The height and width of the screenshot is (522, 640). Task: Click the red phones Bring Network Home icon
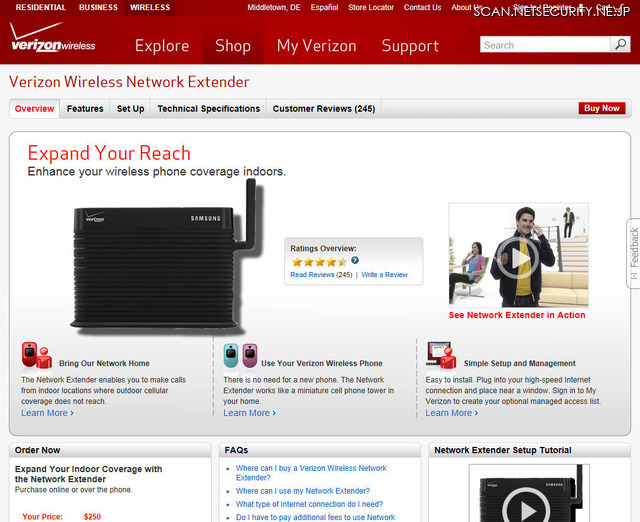click(36, 355)
